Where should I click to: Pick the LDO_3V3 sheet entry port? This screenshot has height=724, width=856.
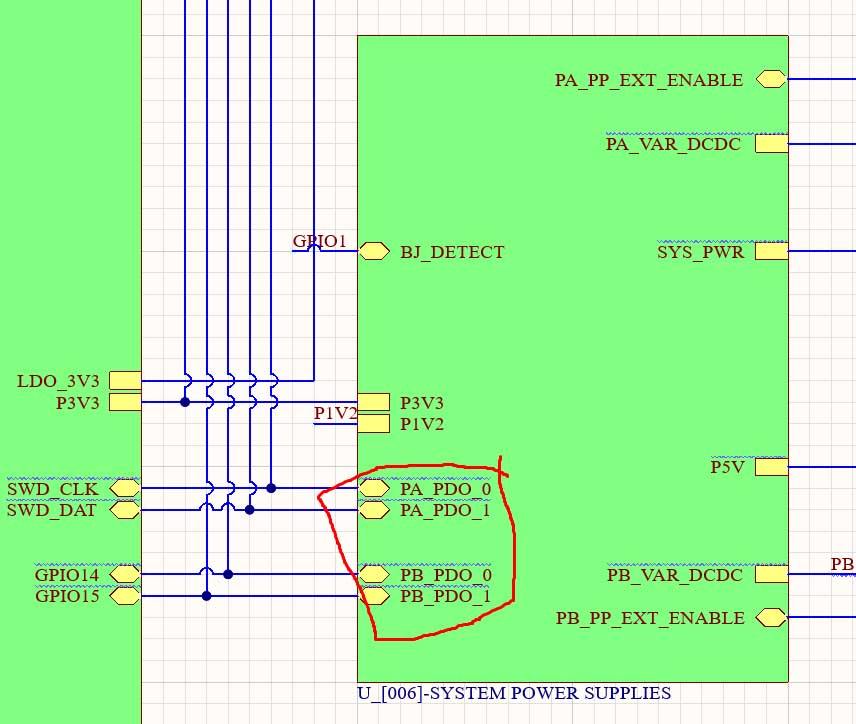(x=125, y=381)
